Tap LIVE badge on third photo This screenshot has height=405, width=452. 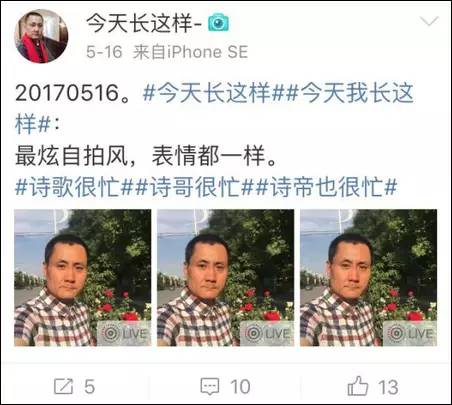click(x=410, y=333)
